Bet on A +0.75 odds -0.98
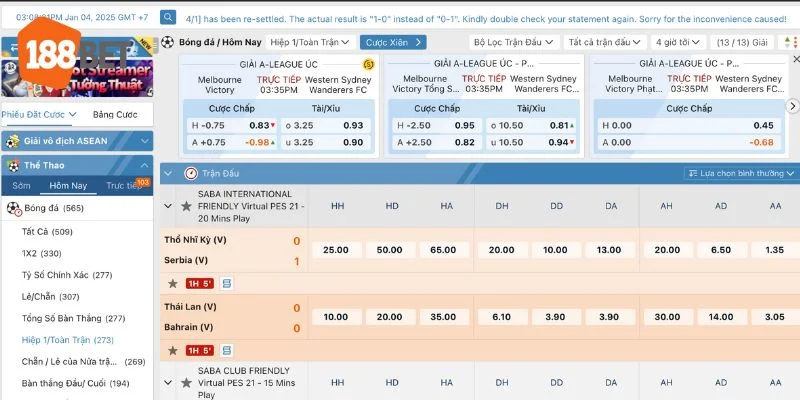 pyautogui.click(x=232, y=142)
